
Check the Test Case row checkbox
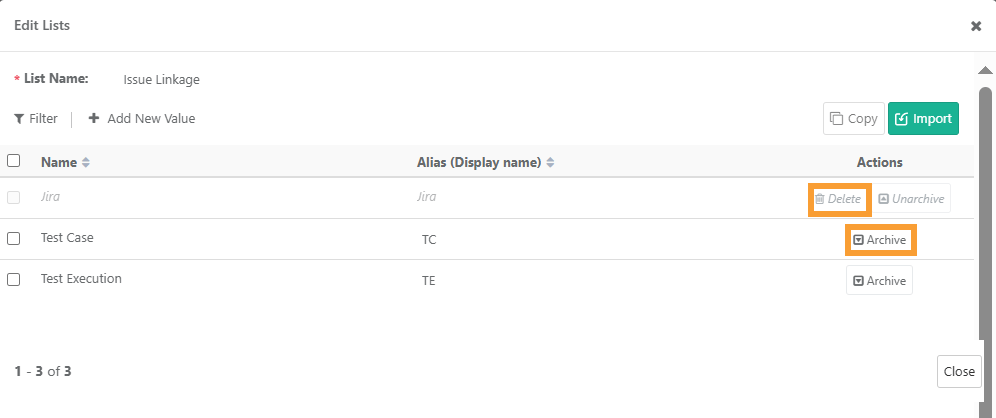(14, 239)
